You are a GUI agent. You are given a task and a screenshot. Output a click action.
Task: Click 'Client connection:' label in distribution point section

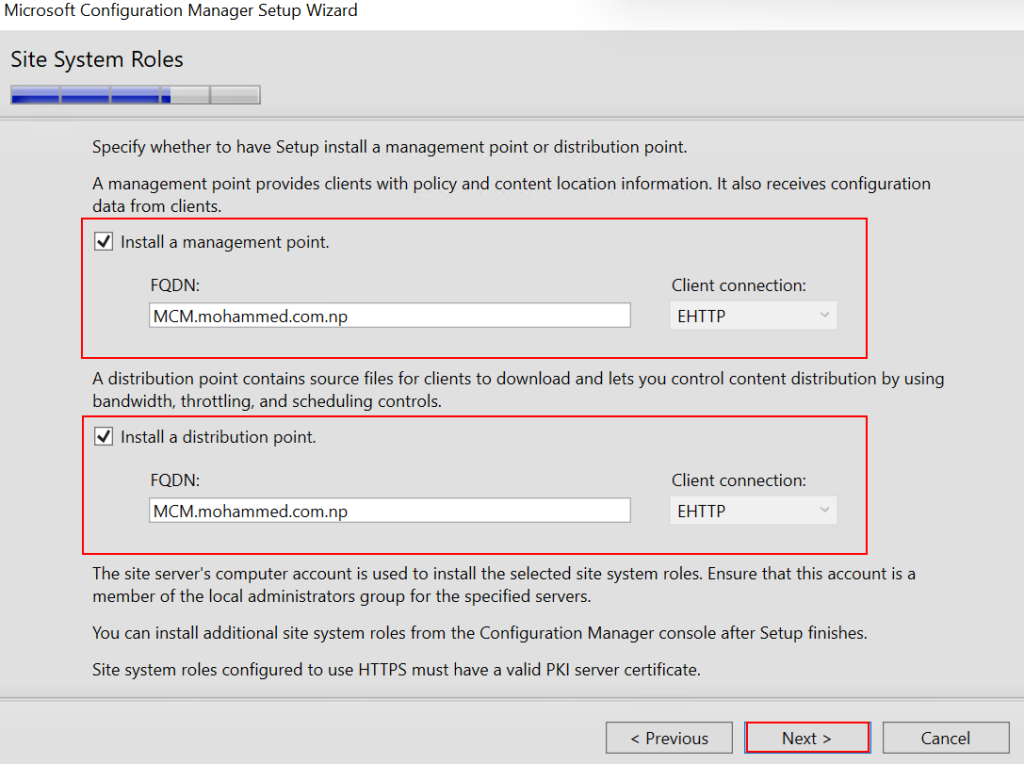[738, 481]
